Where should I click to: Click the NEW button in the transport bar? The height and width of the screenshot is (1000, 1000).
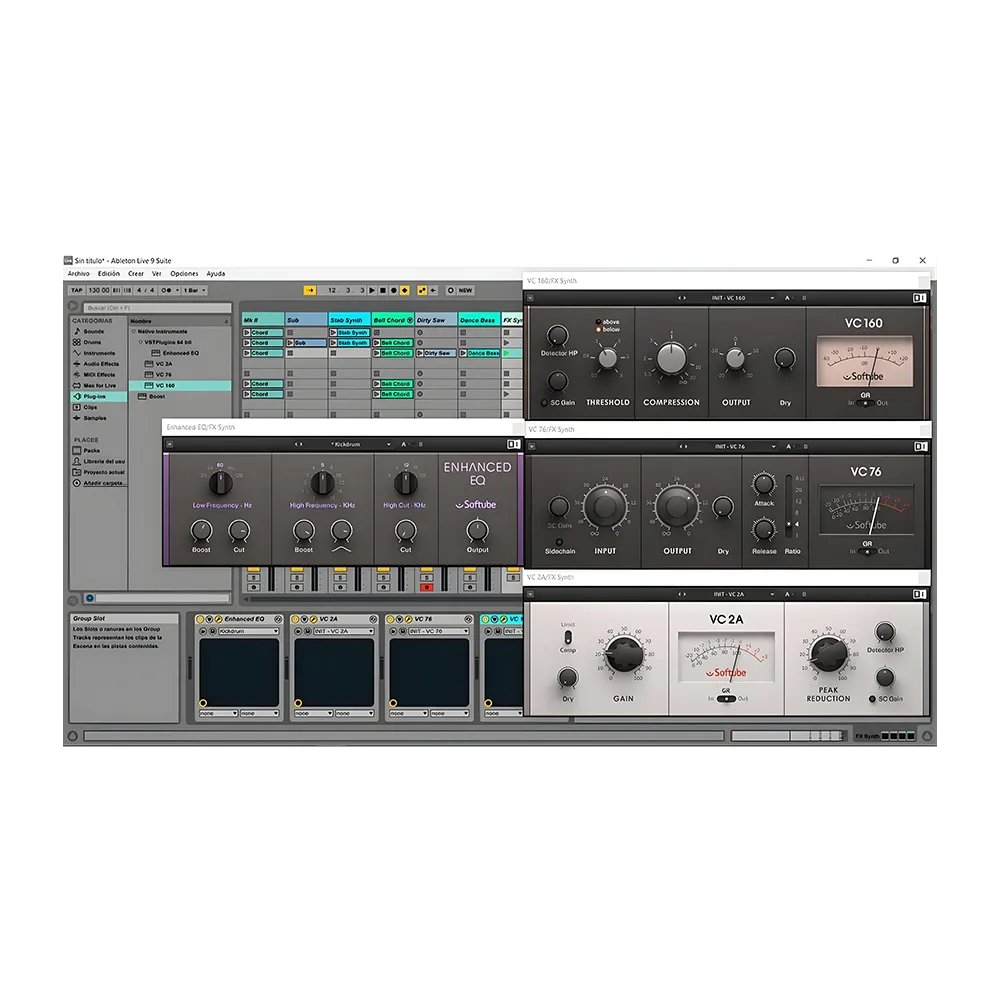coord(466,290)
